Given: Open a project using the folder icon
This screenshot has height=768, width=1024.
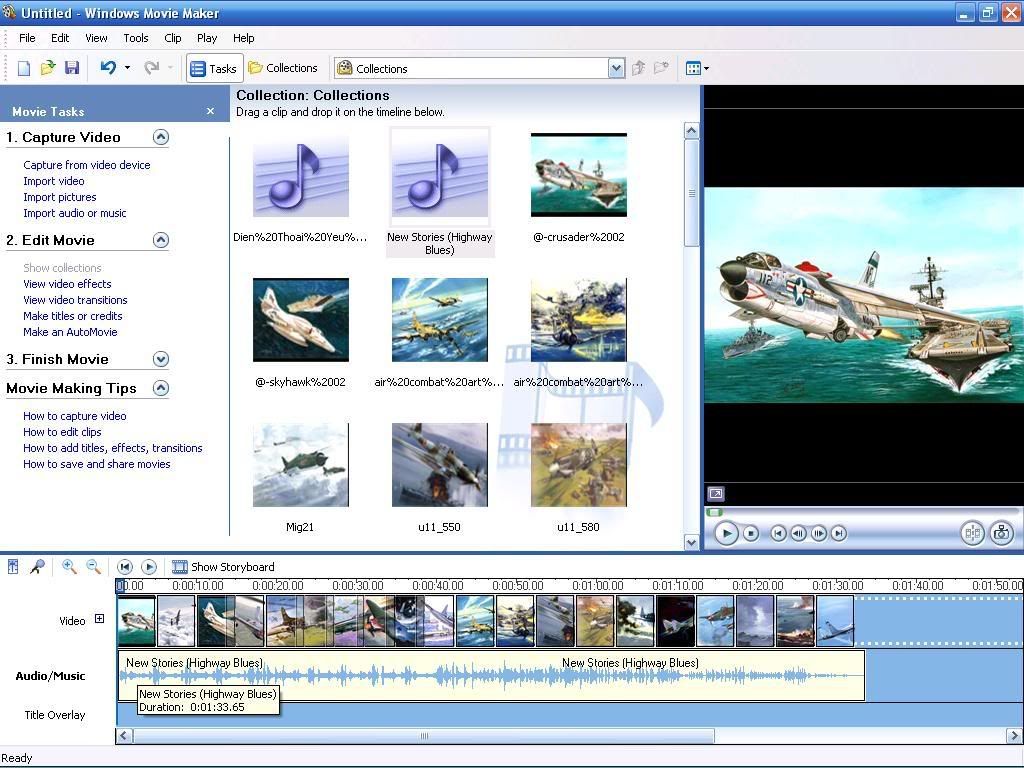Looking at the screenshot, I should [48, 68].
